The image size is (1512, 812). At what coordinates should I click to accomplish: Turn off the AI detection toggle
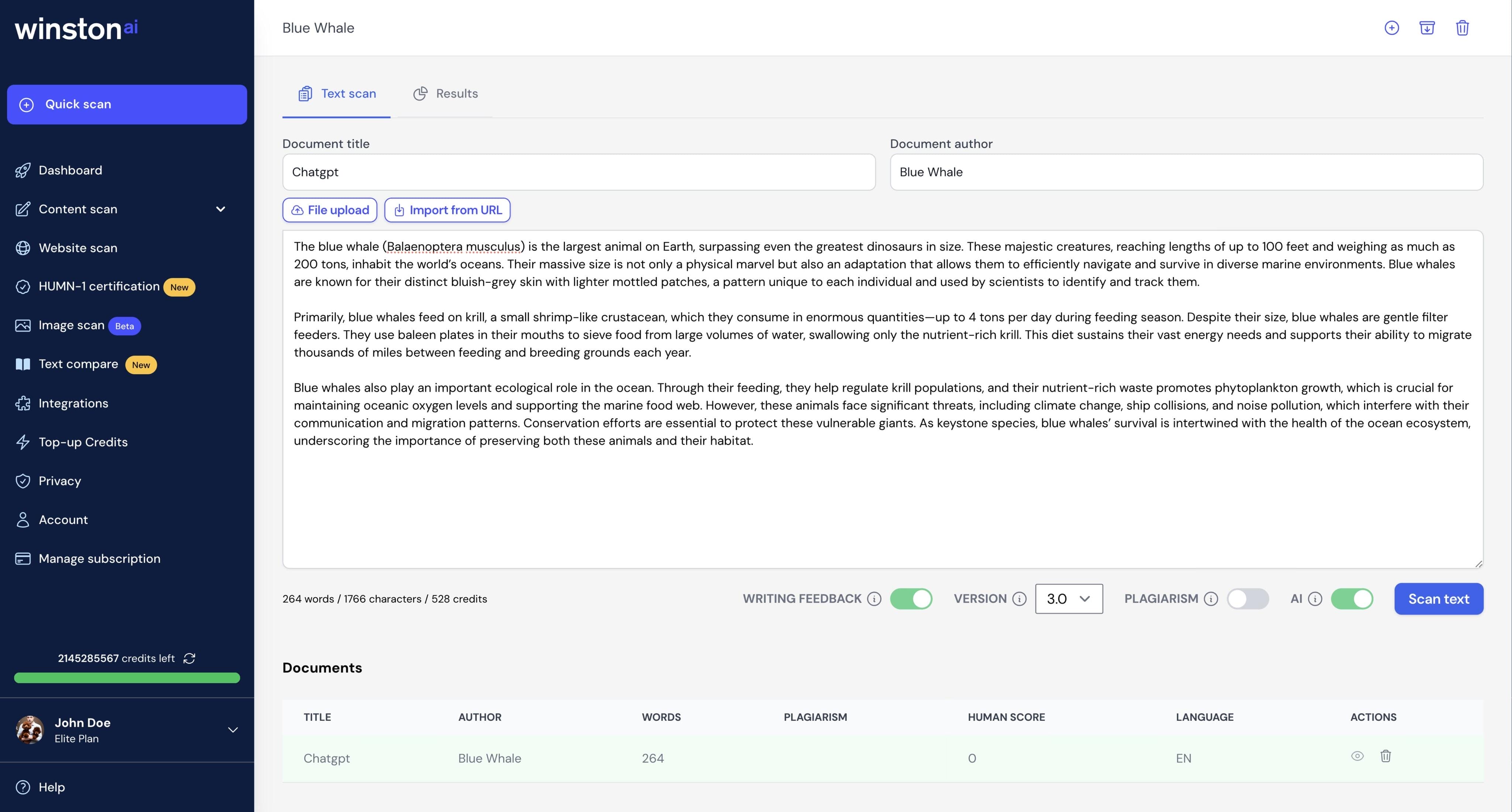[1353, 599]
